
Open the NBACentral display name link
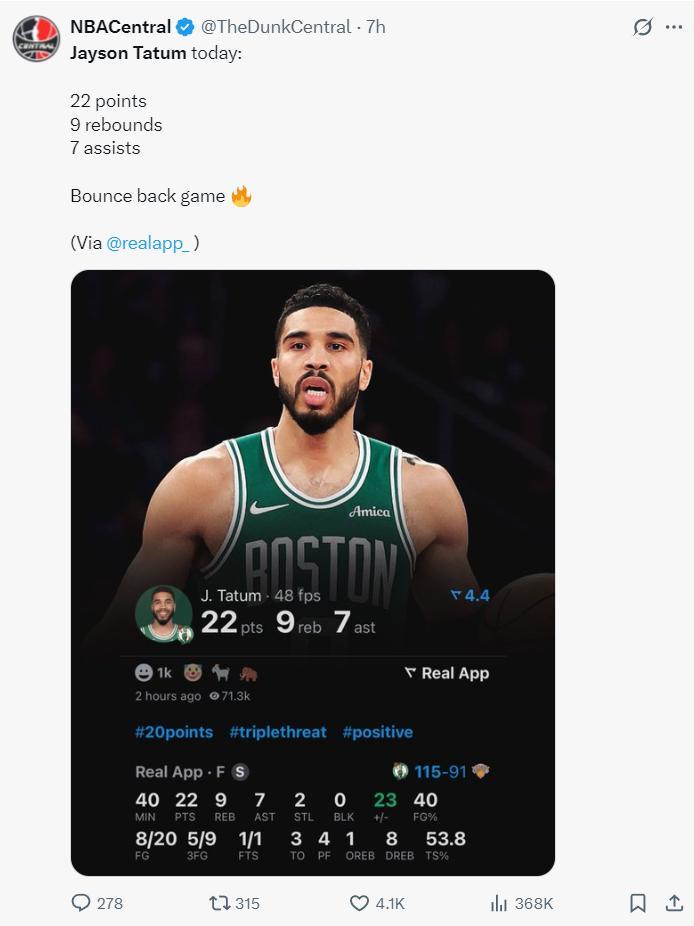120,27
